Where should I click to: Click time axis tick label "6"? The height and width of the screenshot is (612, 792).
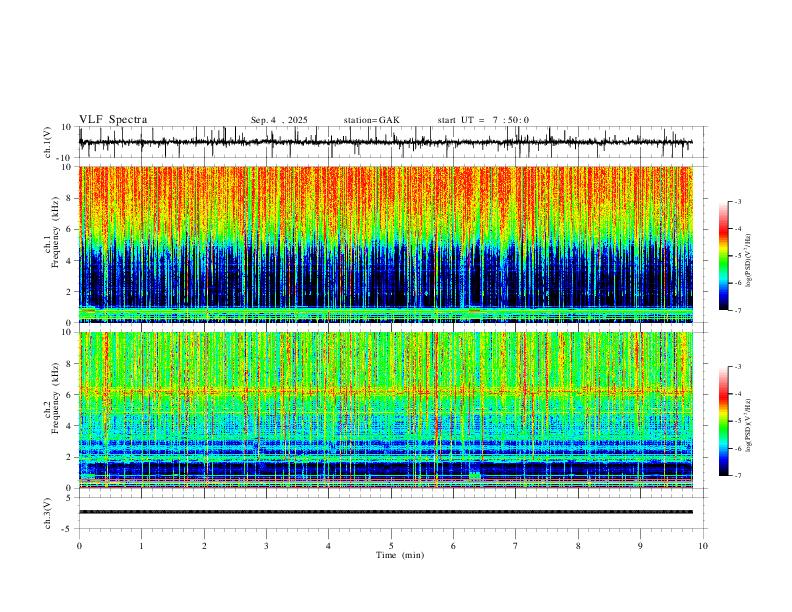(453, 546)
